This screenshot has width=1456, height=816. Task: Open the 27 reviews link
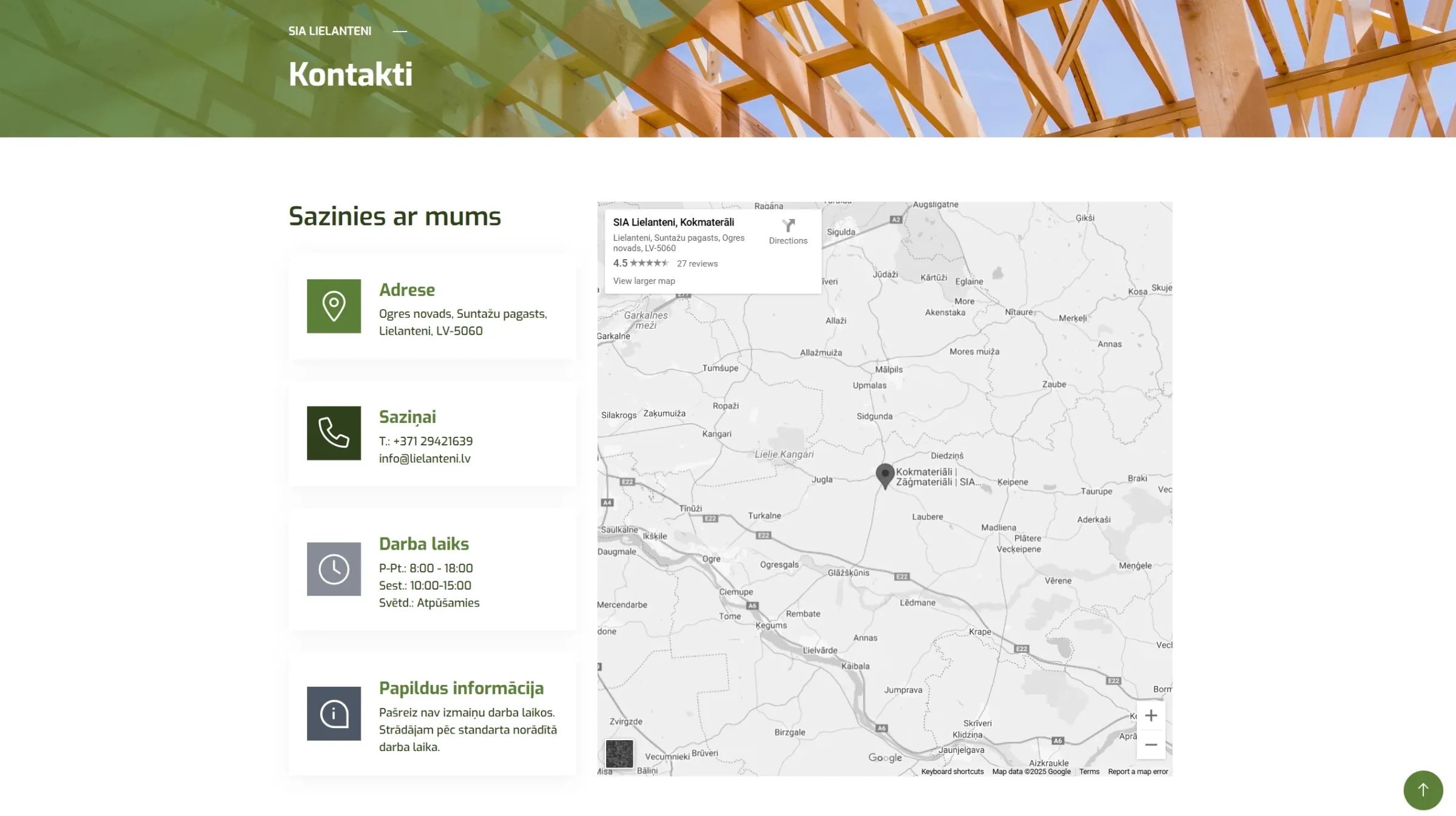tap(697, 263)
